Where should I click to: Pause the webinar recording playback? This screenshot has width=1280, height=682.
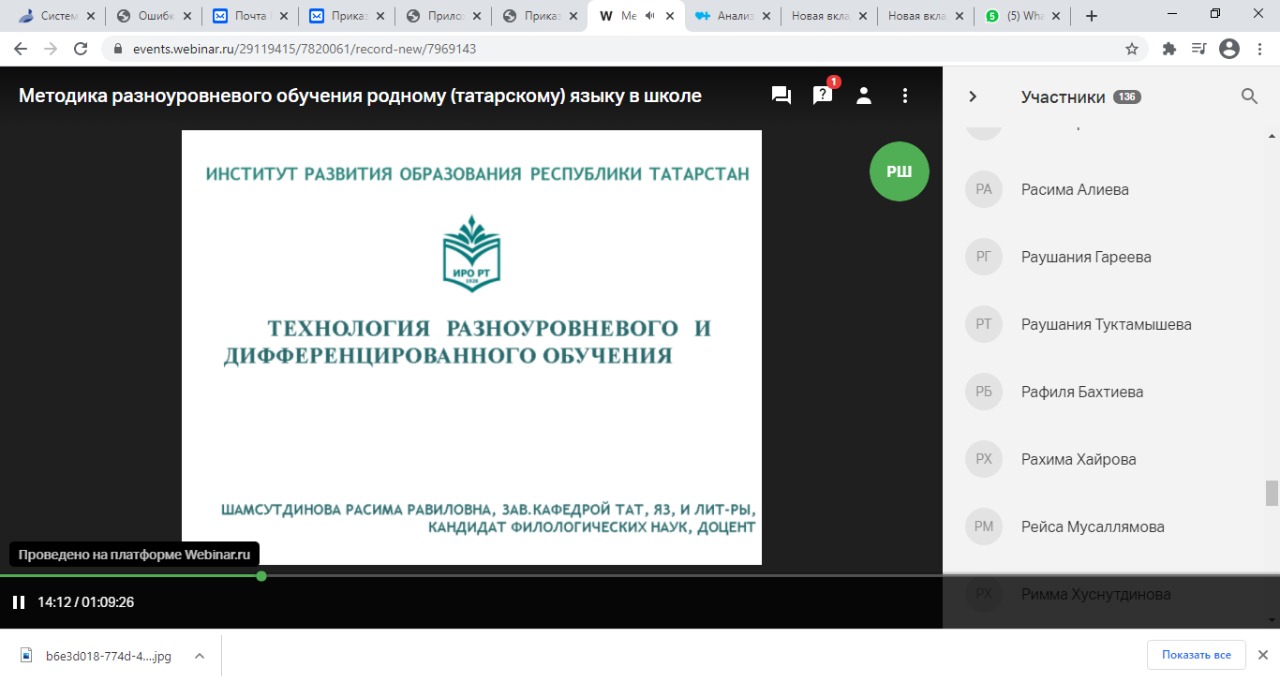pos(18,602)
